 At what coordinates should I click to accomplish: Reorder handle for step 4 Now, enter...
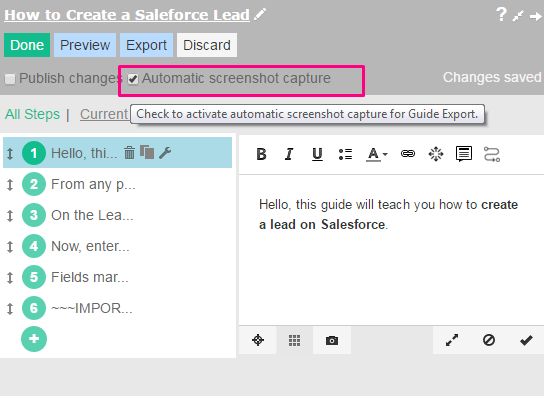tap(10, 246)
